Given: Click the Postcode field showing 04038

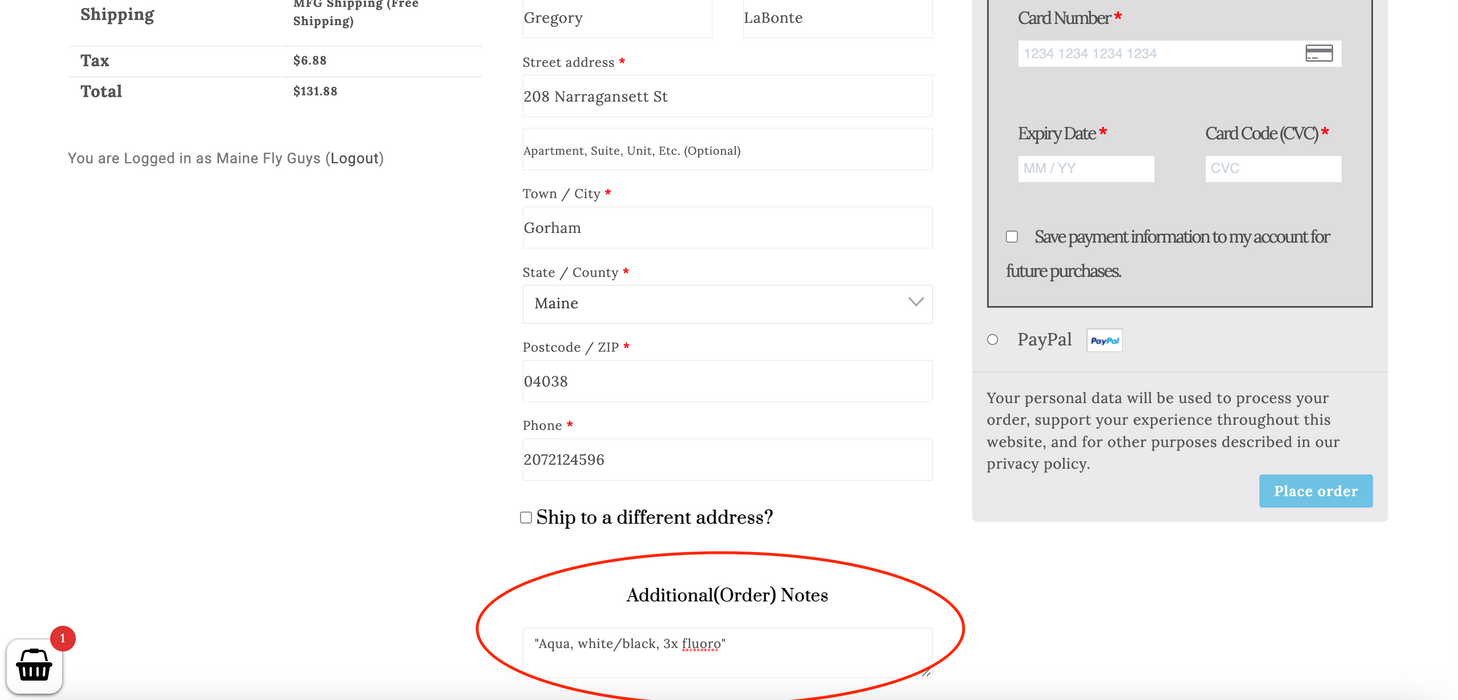Looking at the screenshot, I should point(726,381).
